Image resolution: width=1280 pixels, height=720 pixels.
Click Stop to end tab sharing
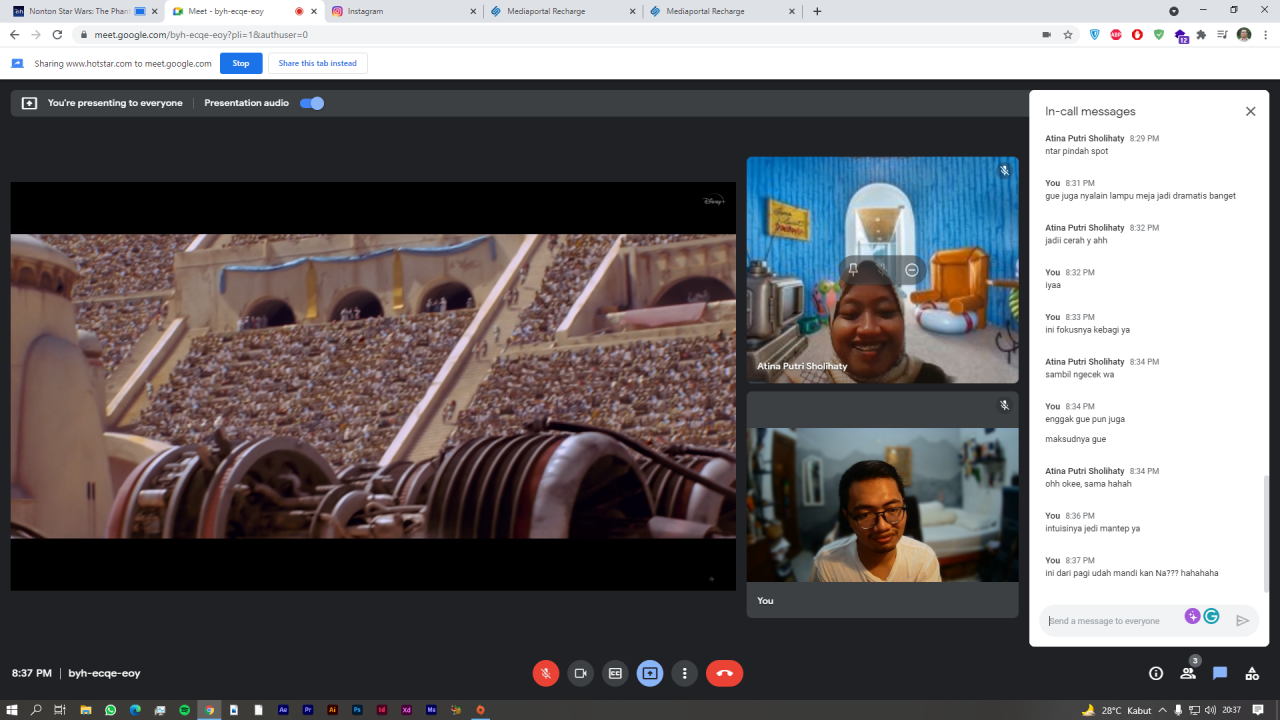(241, 63)
